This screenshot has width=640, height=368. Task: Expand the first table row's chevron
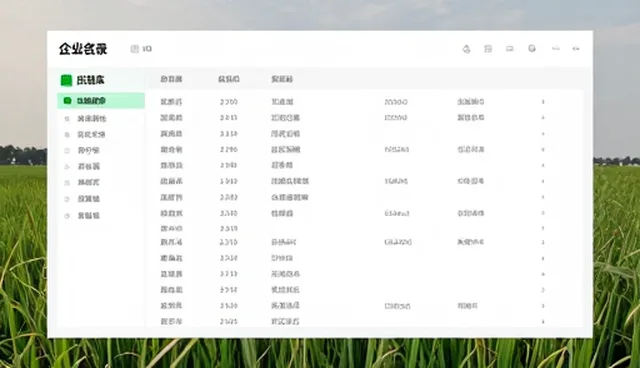543,102
